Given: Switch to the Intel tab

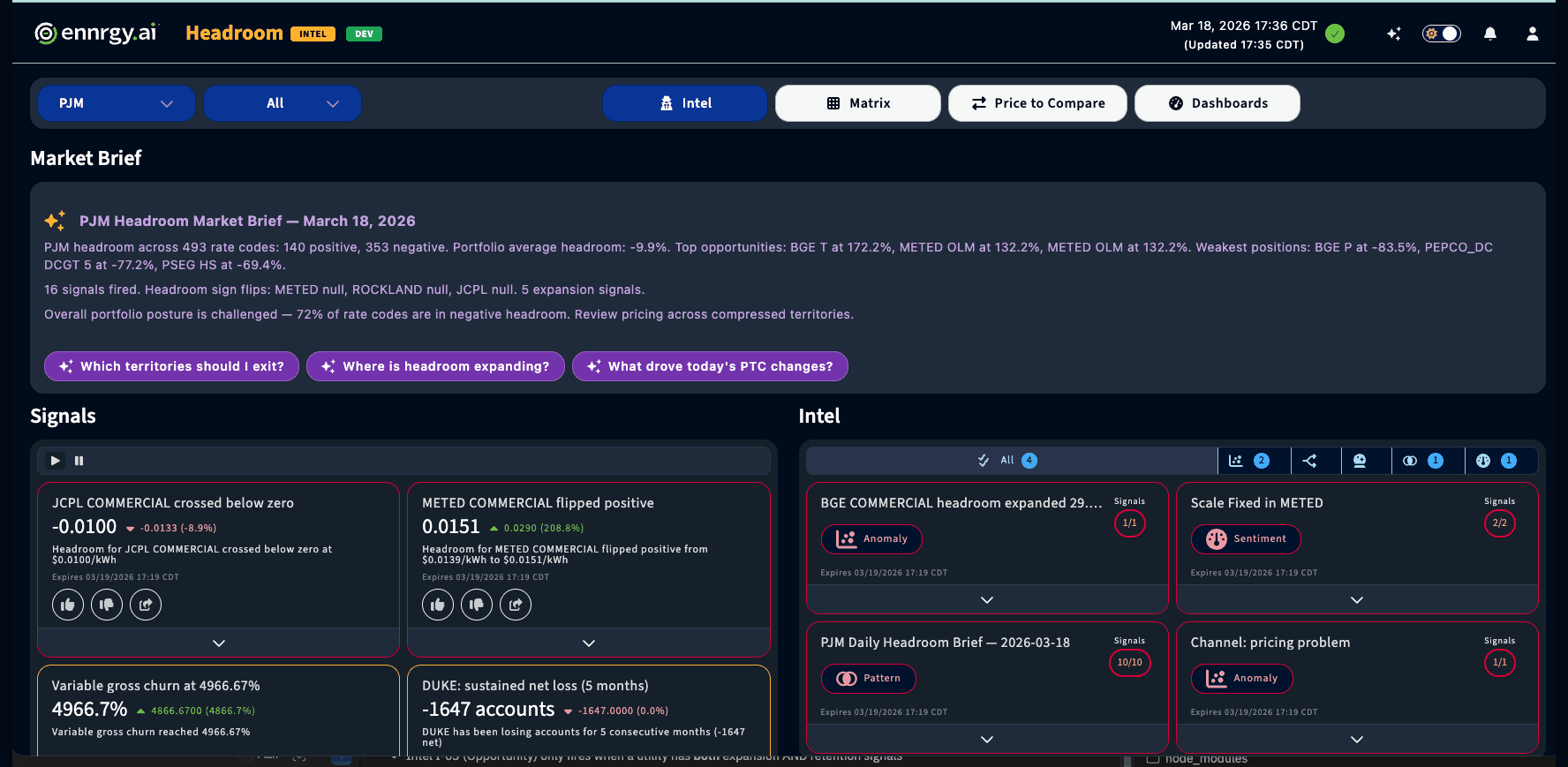Looking at the screenshot, I should [x=685, y=103].
